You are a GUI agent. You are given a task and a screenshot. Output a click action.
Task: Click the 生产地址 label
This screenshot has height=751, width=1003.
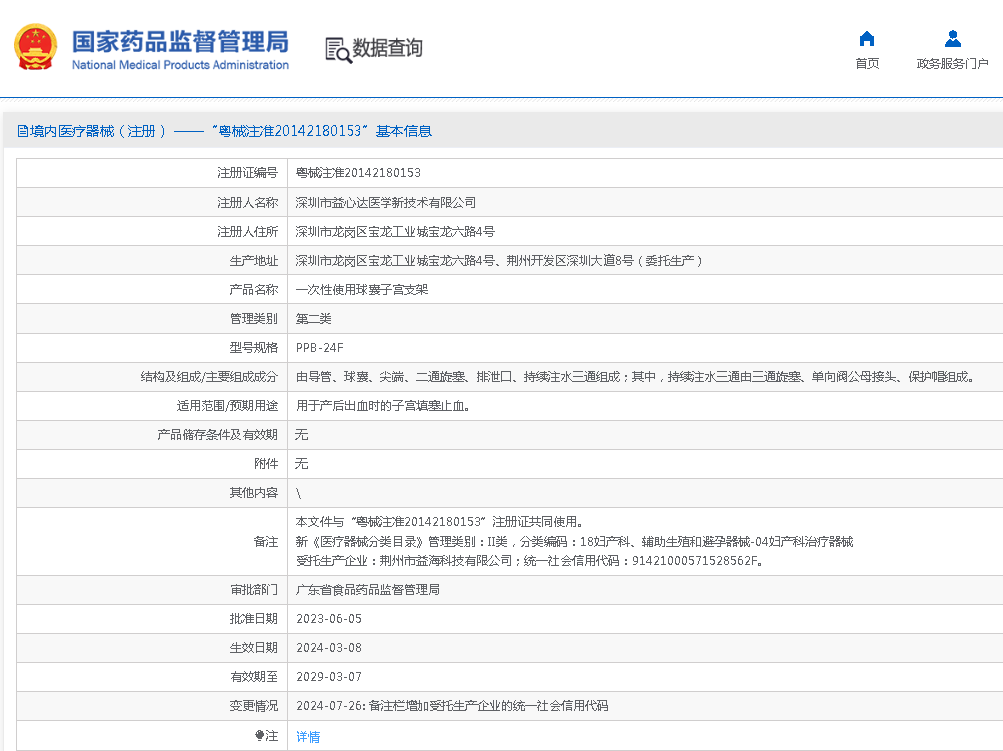click(254, 260)
